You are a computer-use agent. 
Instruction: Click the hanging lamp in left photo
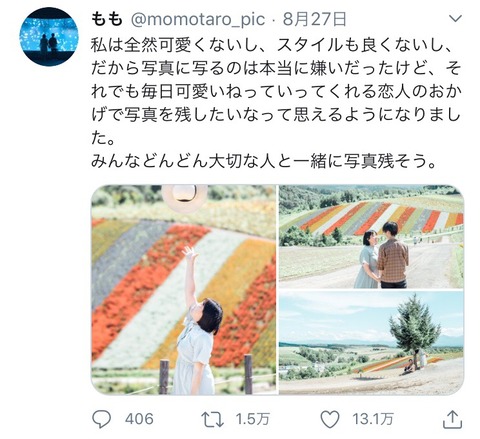[x=184, y=197]
